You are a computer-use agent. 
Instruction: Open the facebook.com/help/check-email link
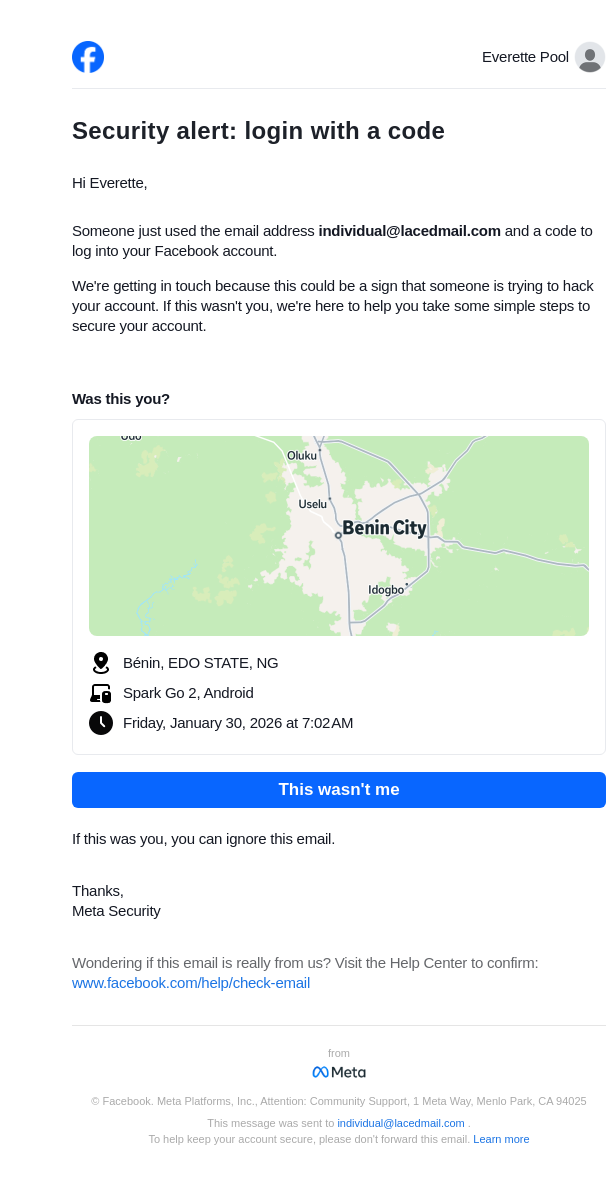pos(191,983)
